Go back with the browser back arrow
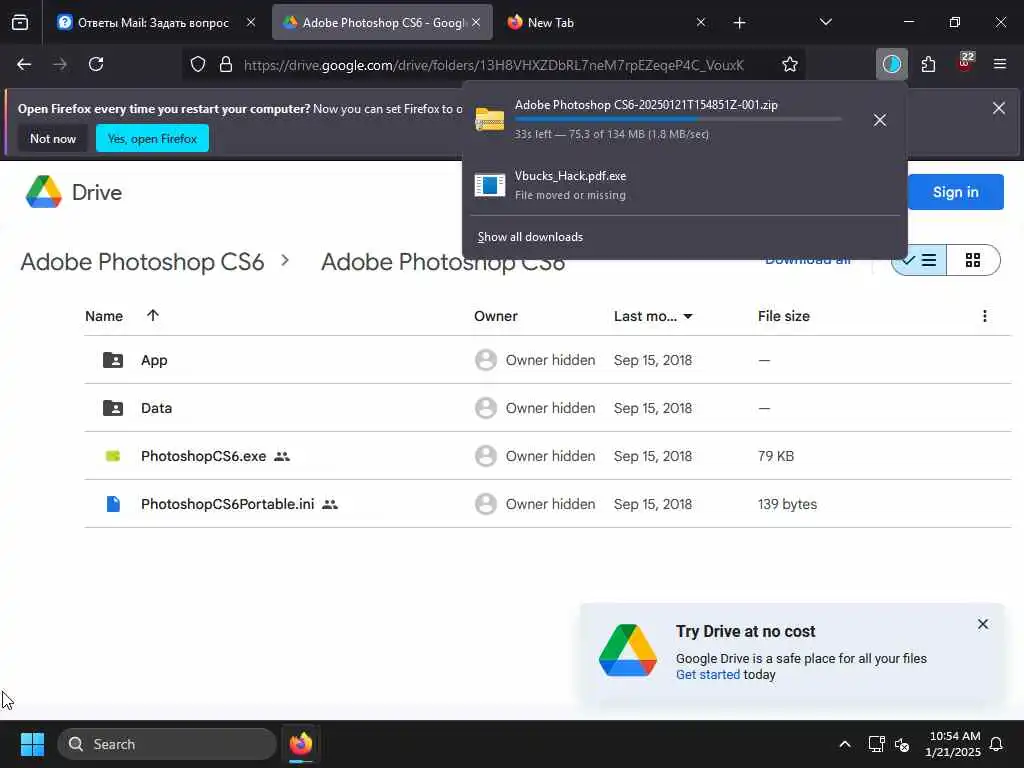 24,64
